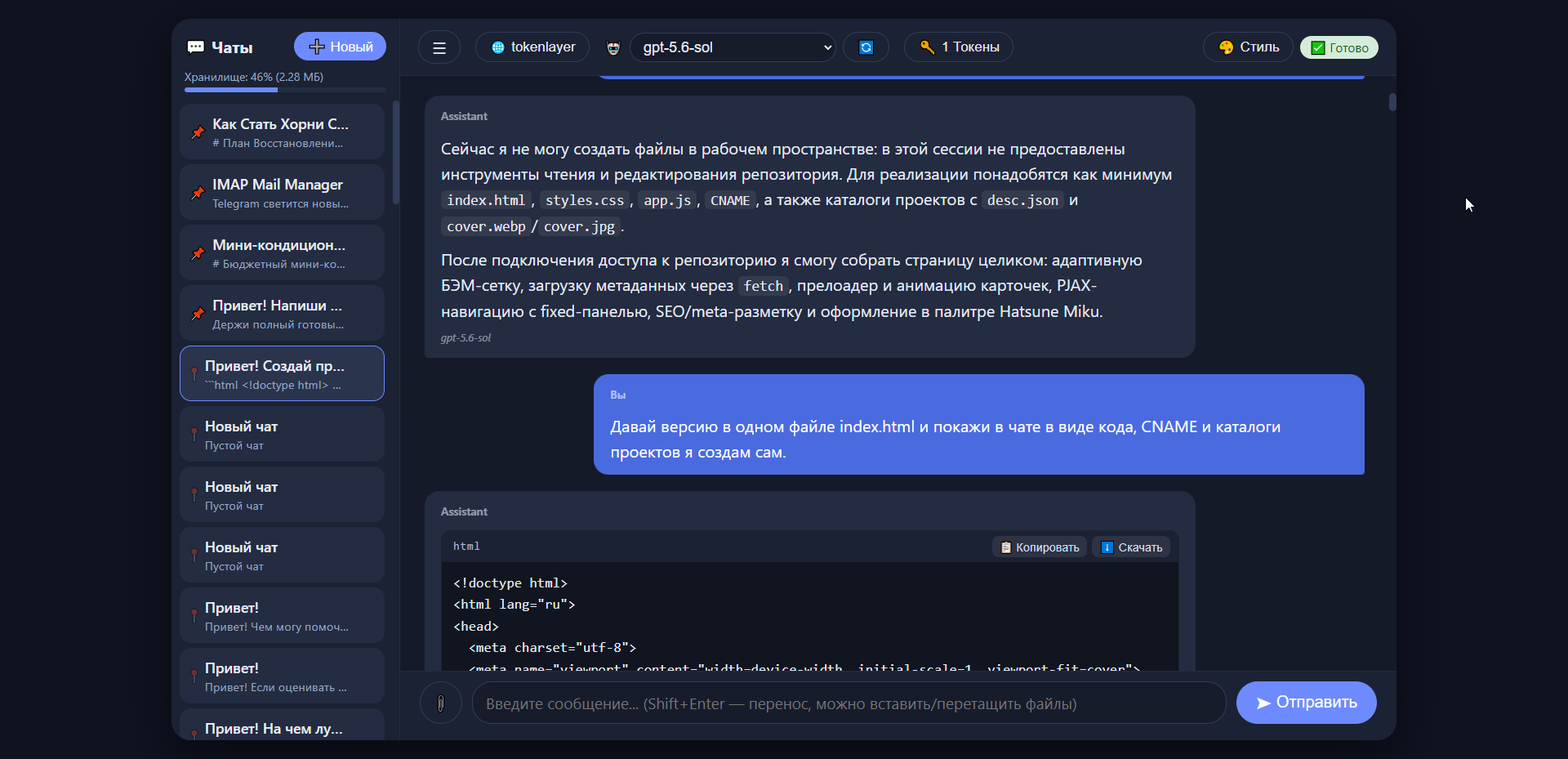Open the Мини-кондицион chat

coord(282,252)
